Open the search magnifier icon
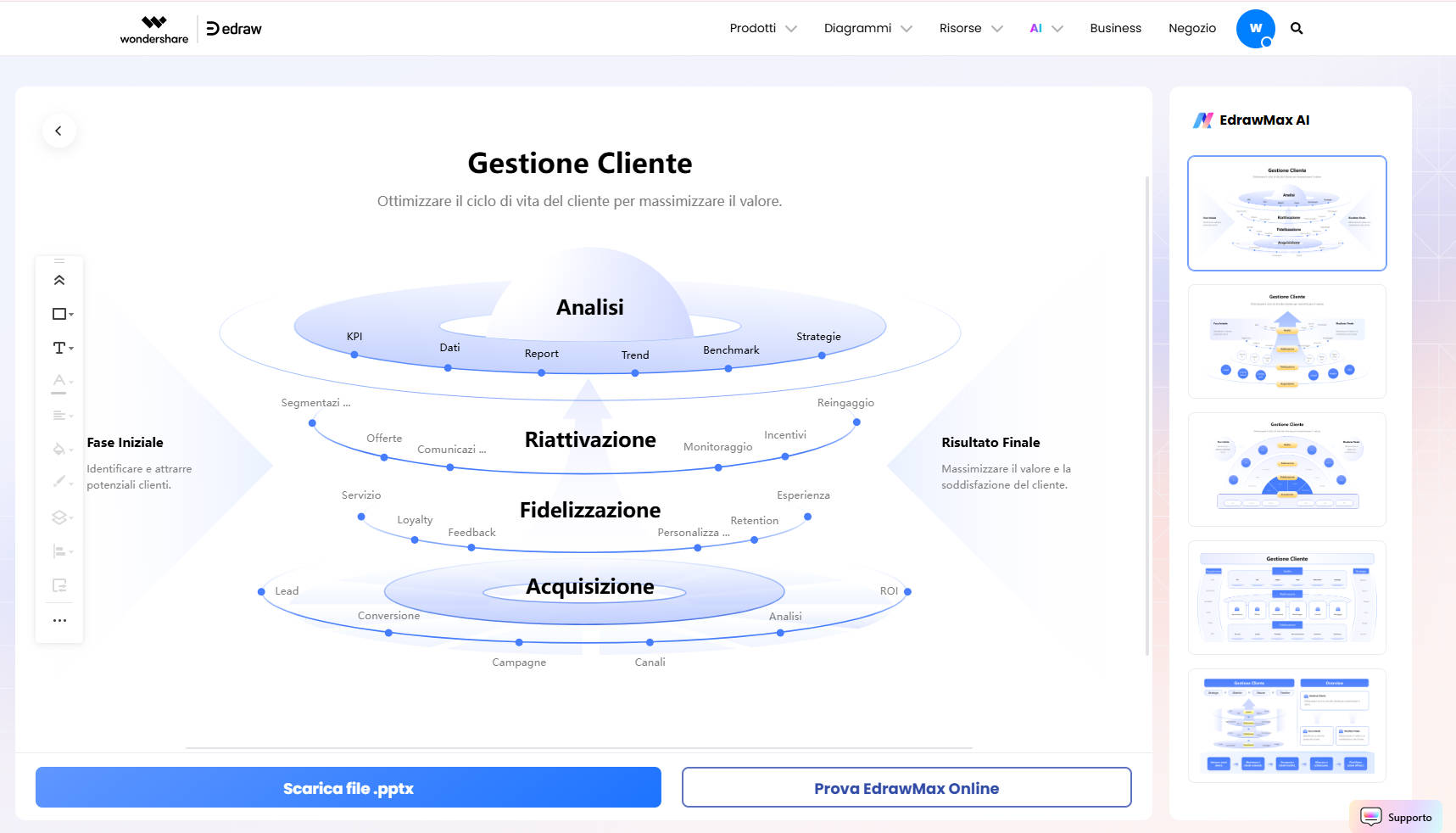Image resolution: width=1456 pixels, height=833 pixels. click(x=1297, y=28)
